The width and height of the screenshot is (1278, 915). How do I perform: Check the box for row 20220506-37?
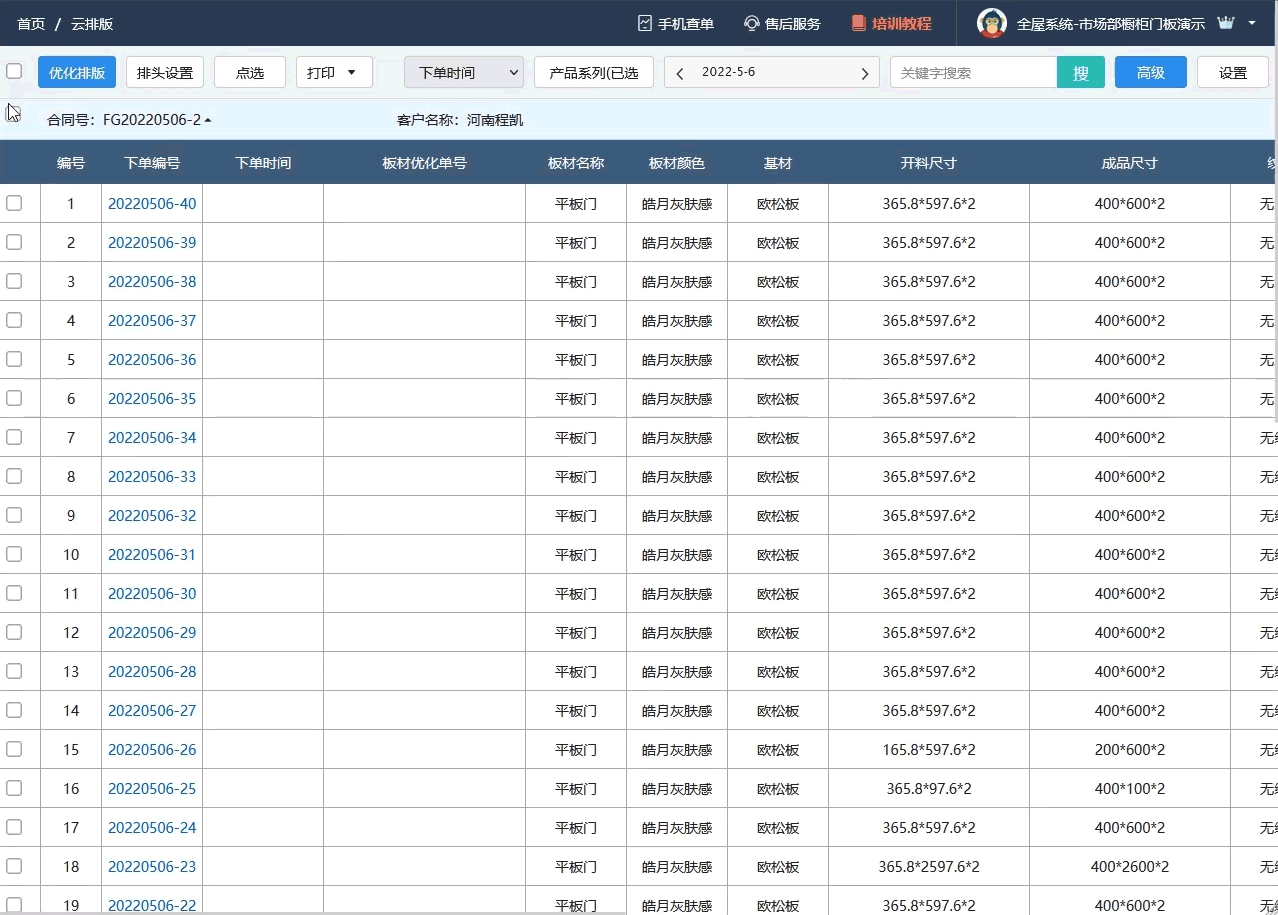[14, 320]
